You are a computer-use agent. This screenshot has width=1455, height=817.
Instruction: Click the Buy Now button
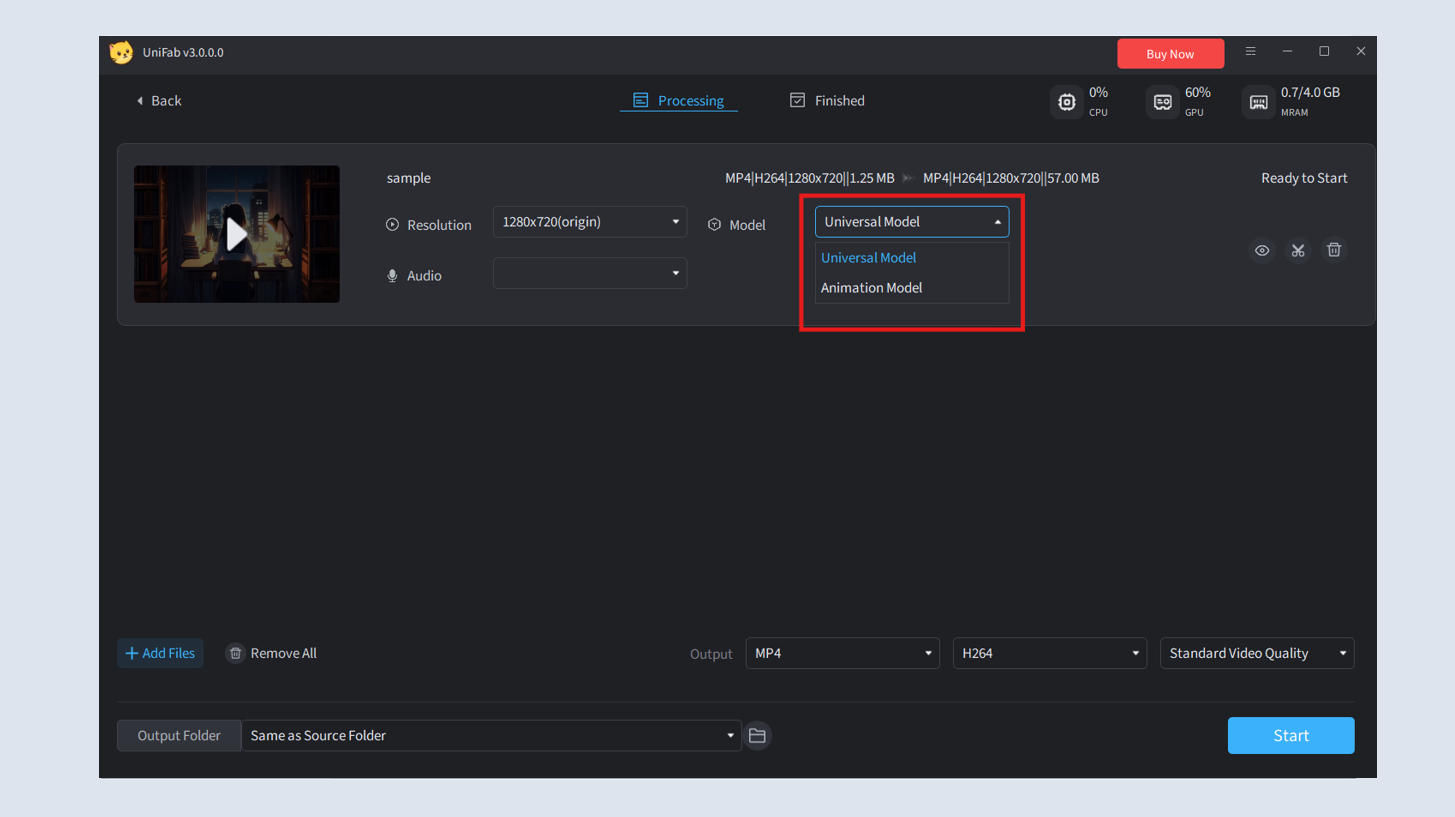[x=1170, y=53]
